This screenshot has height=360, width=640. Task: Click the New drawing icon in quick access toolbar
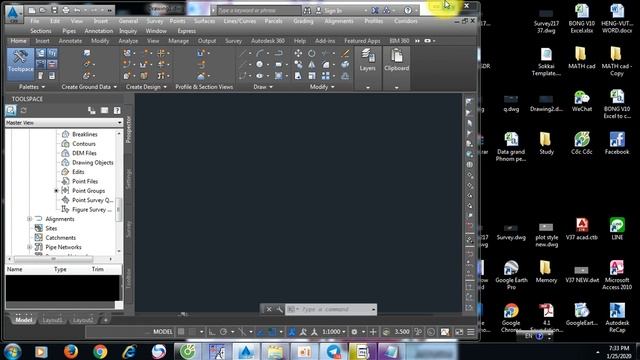pyautogui.click(x=32, y=10)
